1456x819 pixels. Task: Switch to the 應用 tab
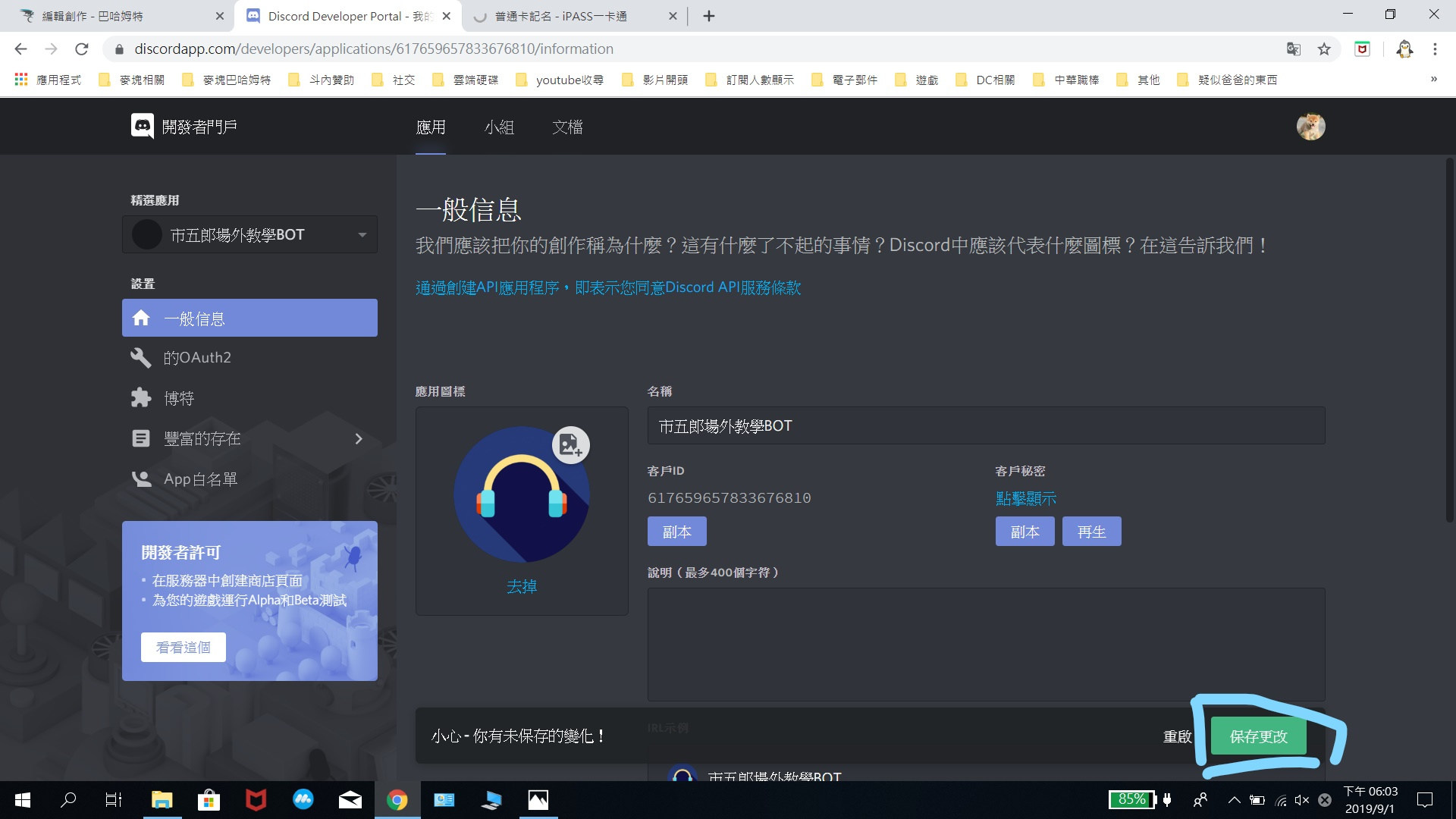431,127
